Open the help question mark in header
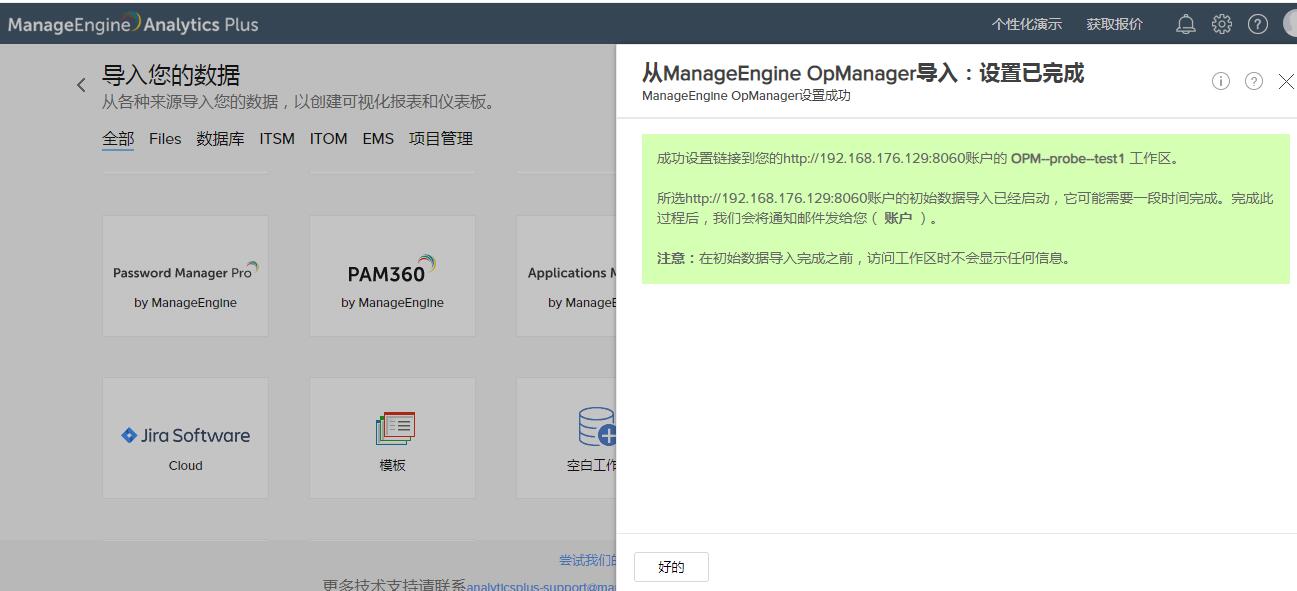The height and width of the screenshot is (591, 1297). (x=1258, y=24)
